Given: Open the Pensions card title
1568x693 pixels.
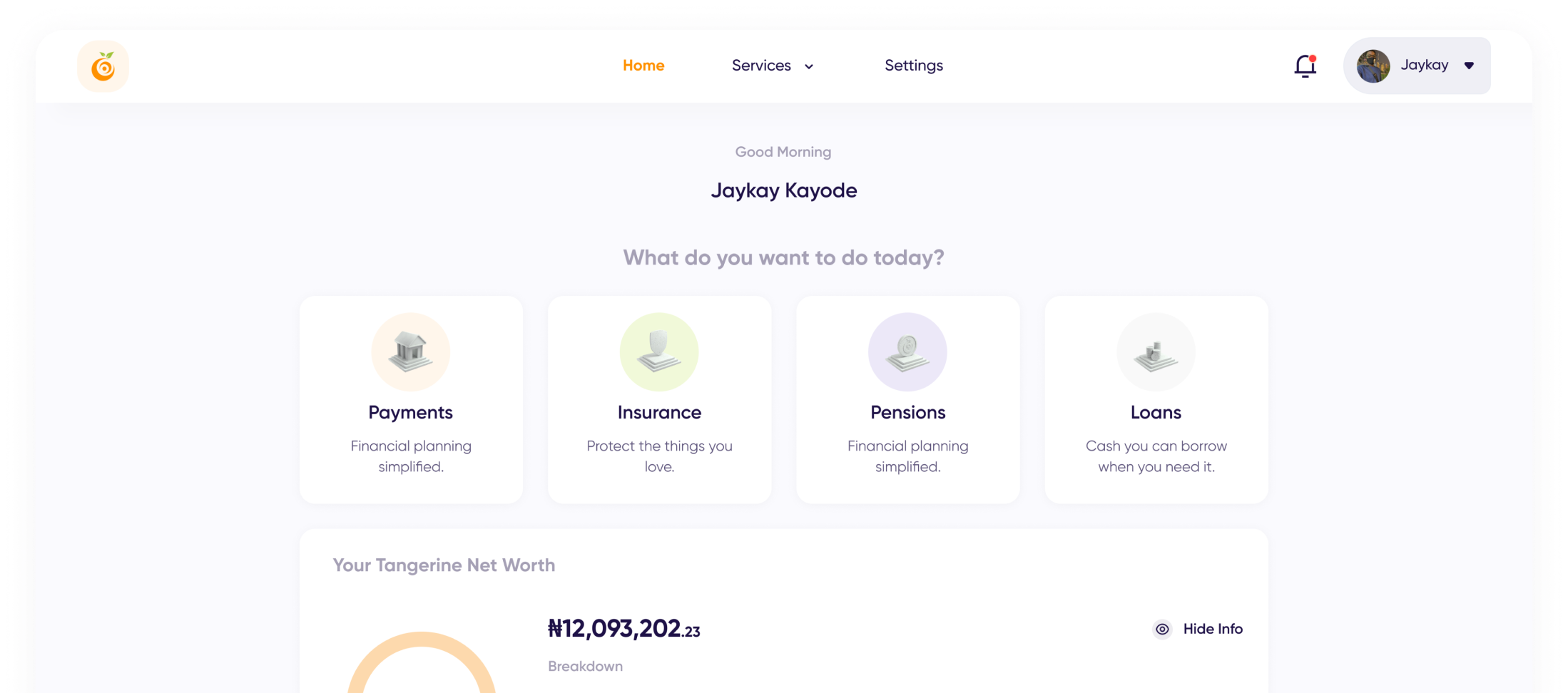Looking at the screenshot, I should tap(907, 412).
